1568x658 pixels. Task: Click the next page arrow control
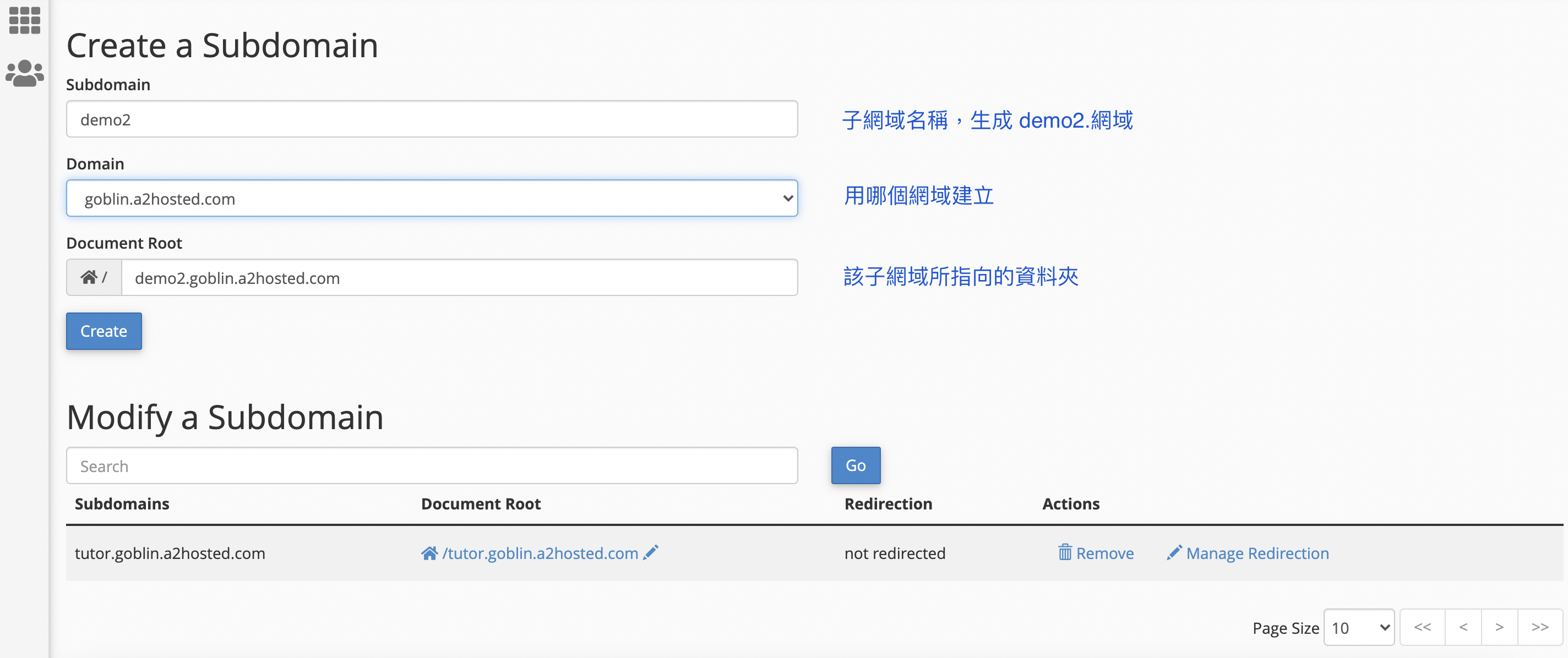(1500, 627)
